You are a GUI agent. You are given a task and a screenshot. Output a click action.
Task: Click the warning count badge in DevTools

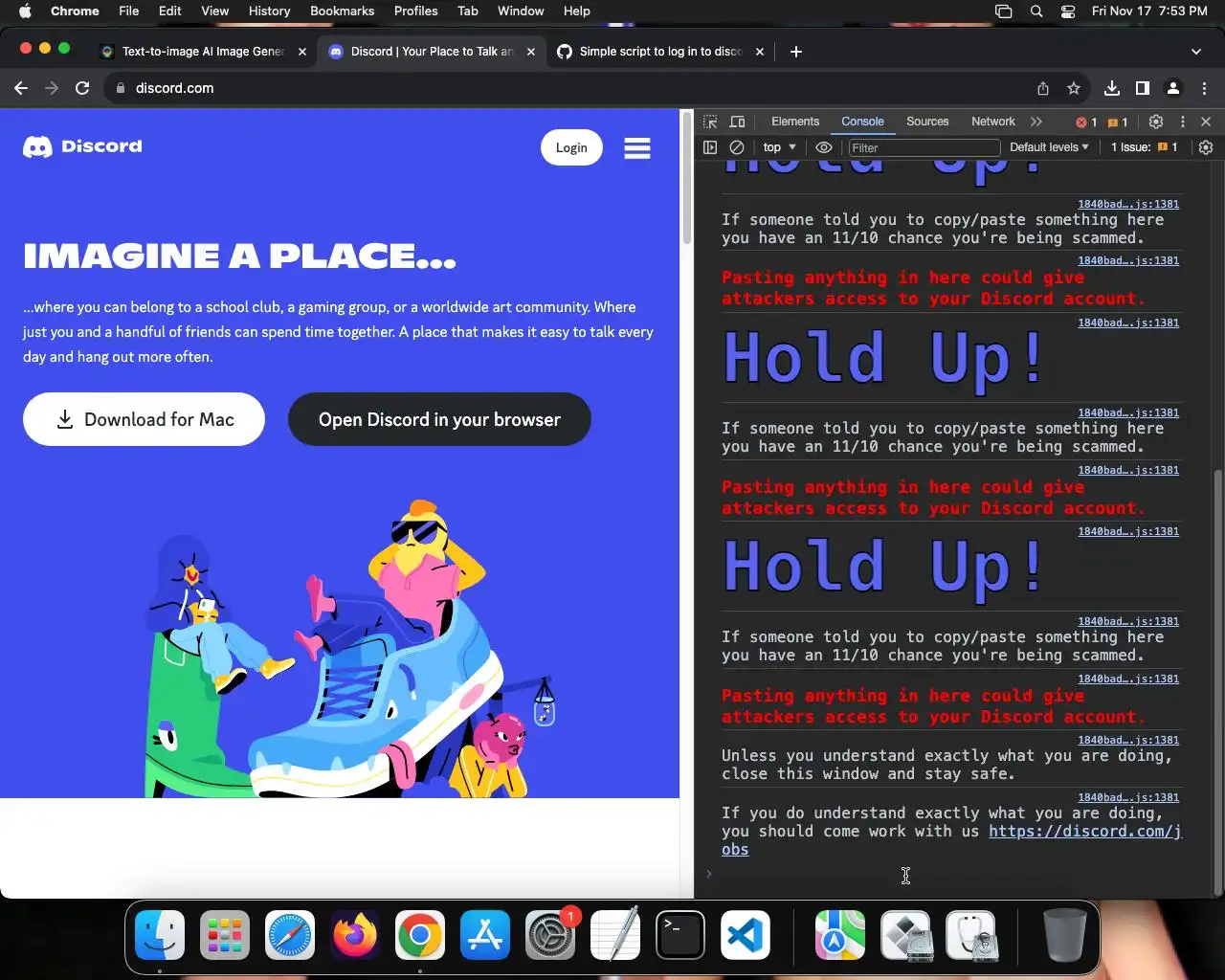point(1118,122)
